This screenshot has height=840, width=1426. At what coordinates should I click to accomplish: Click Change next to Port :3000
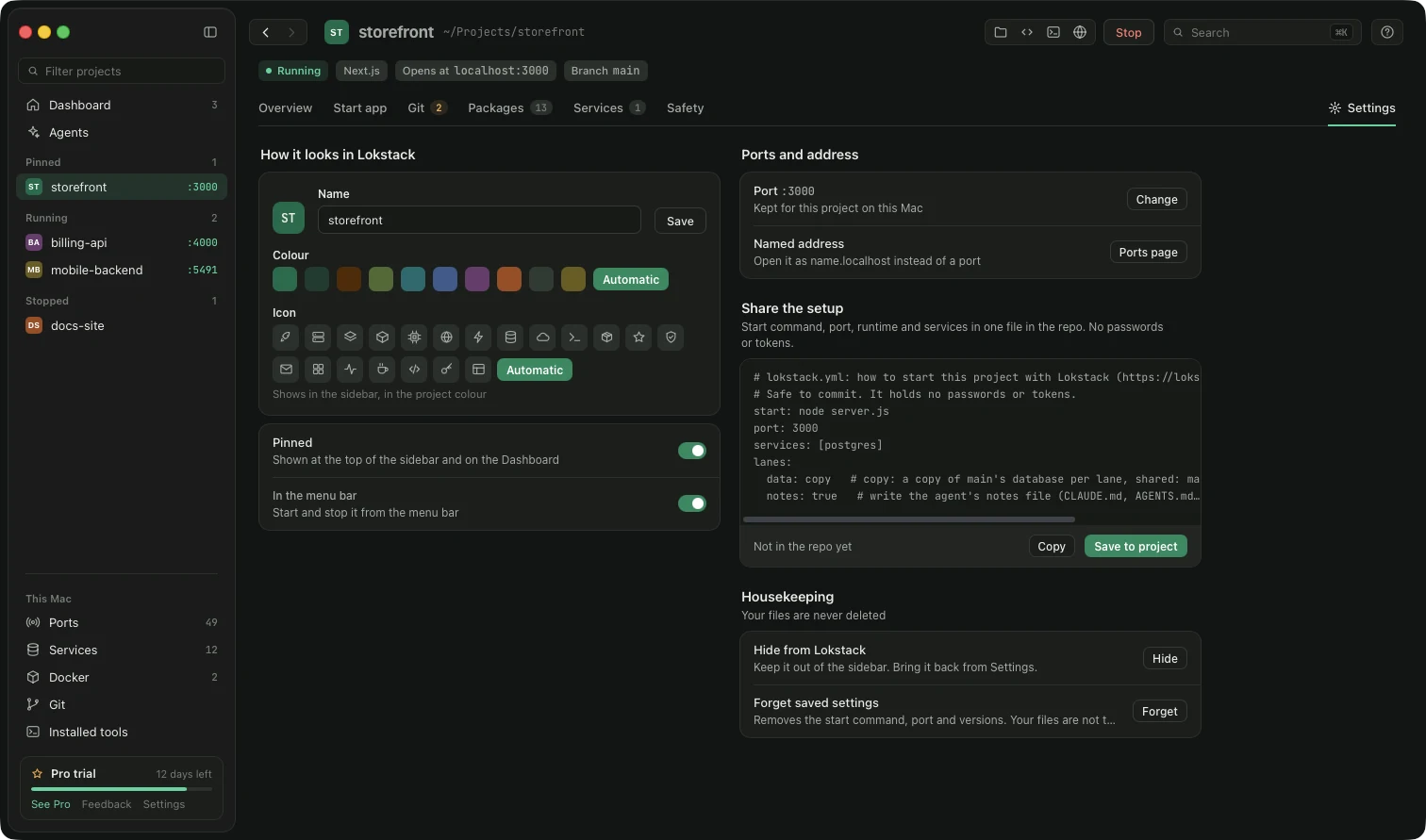point(1157,199)
